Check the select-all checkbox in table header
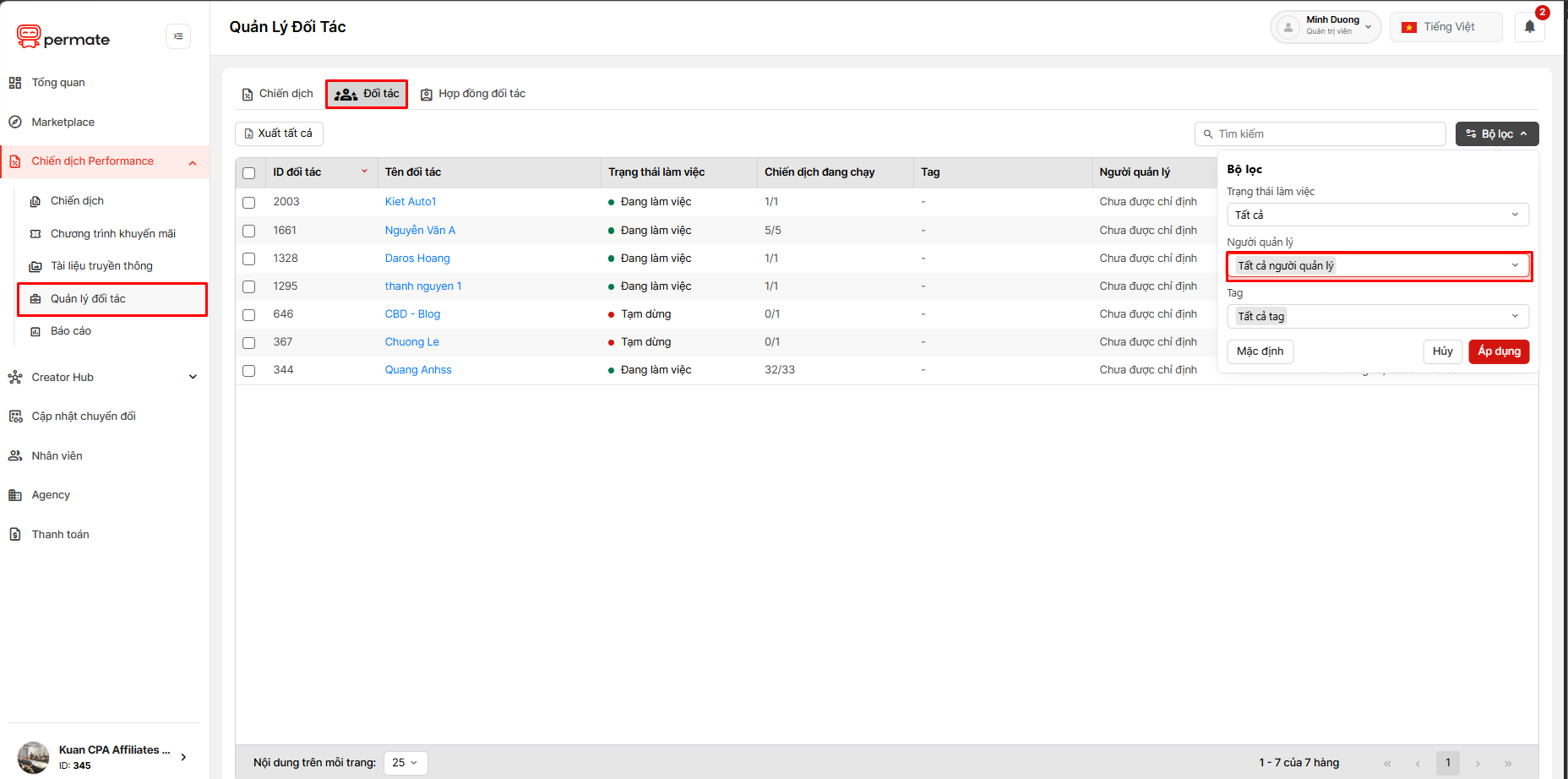 tap(248, 173)
